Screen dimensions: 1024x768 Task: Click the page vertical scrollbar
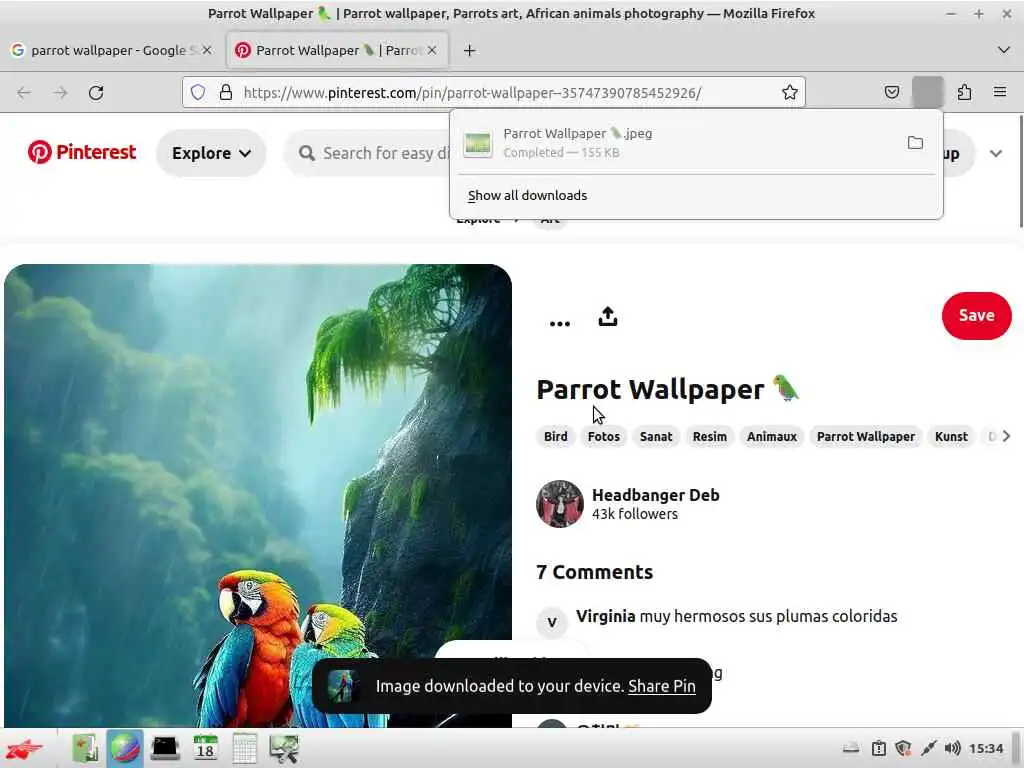[1020, 171]
